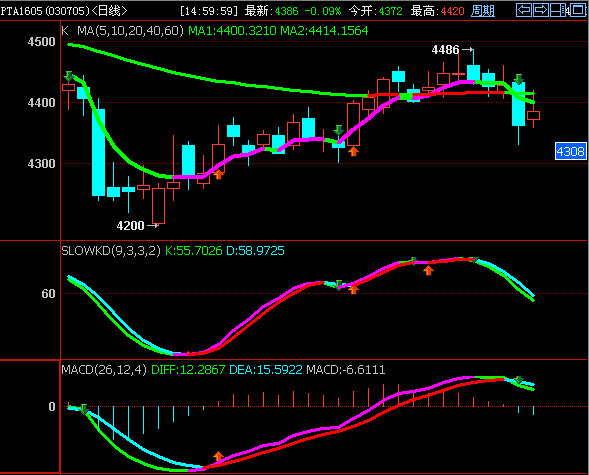Click the right-arrow forward navigation icon

[x=541, y=10]
